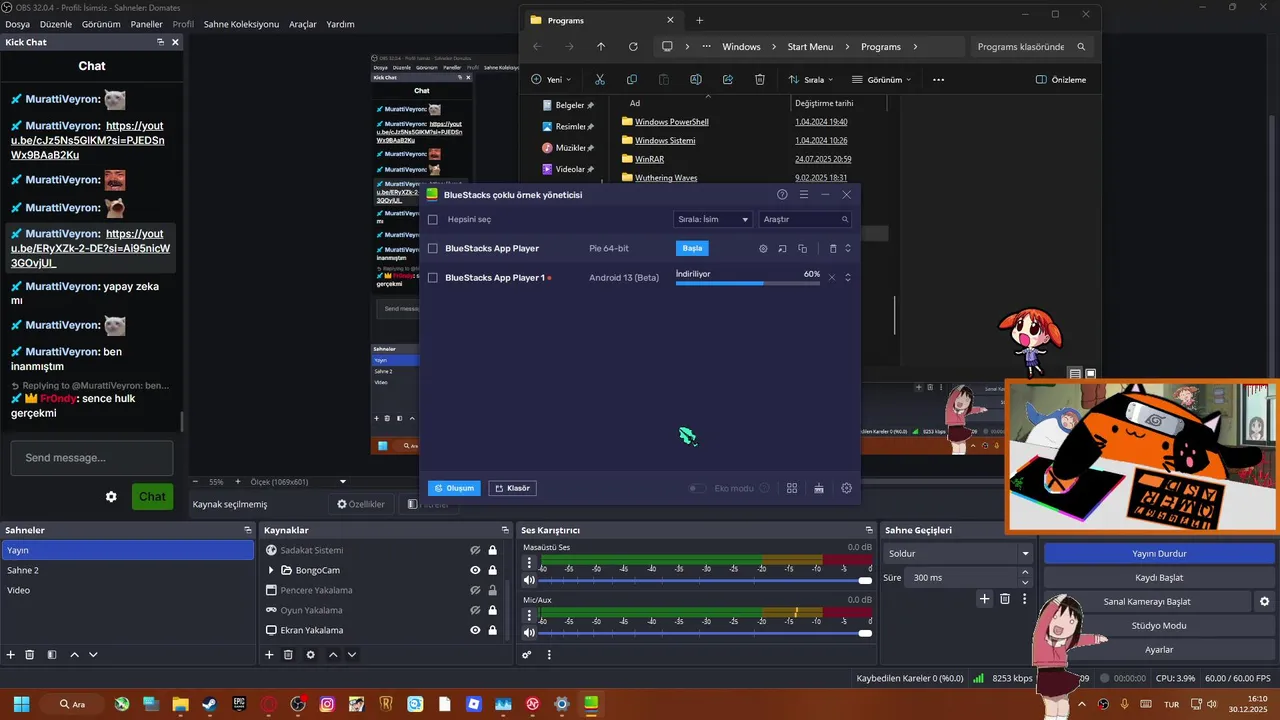This screenshot has width=1280, height=720.
Task: Arrange instances grid icon in BlueStacks
Action: point(792,488)
